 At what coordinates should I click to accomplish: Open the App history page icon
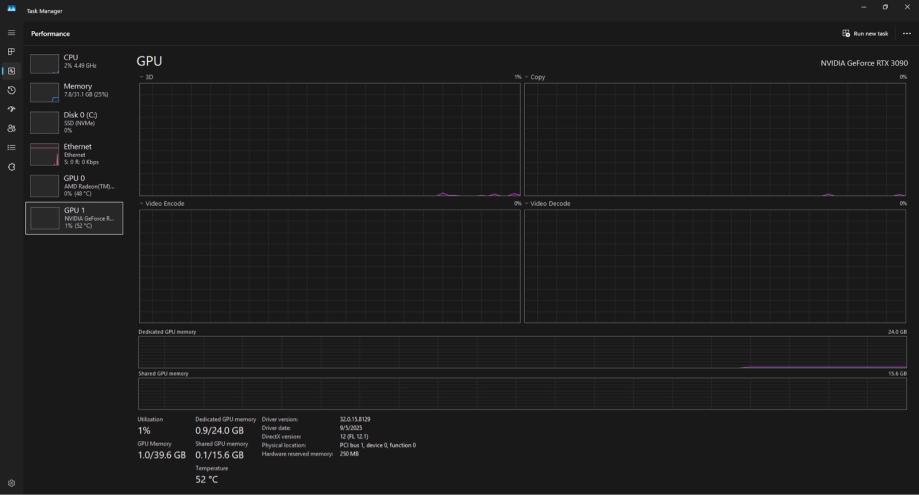coord(11,90)
